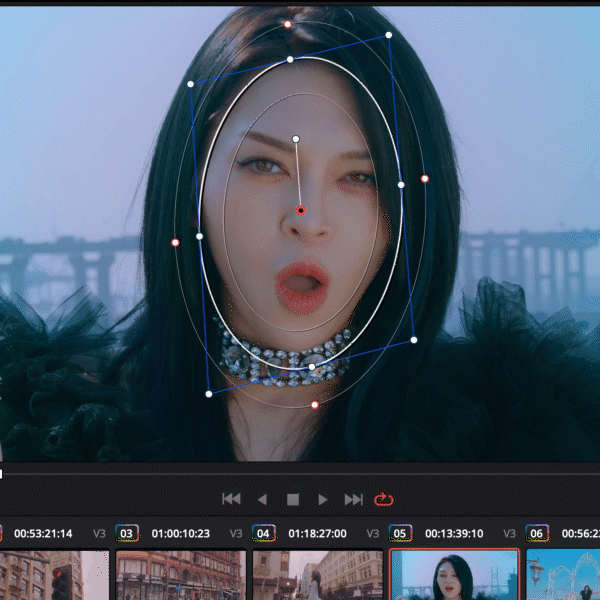Grab the red center point of the power window
The width and height of the screenshot is (600, 600).
point(301,210)
